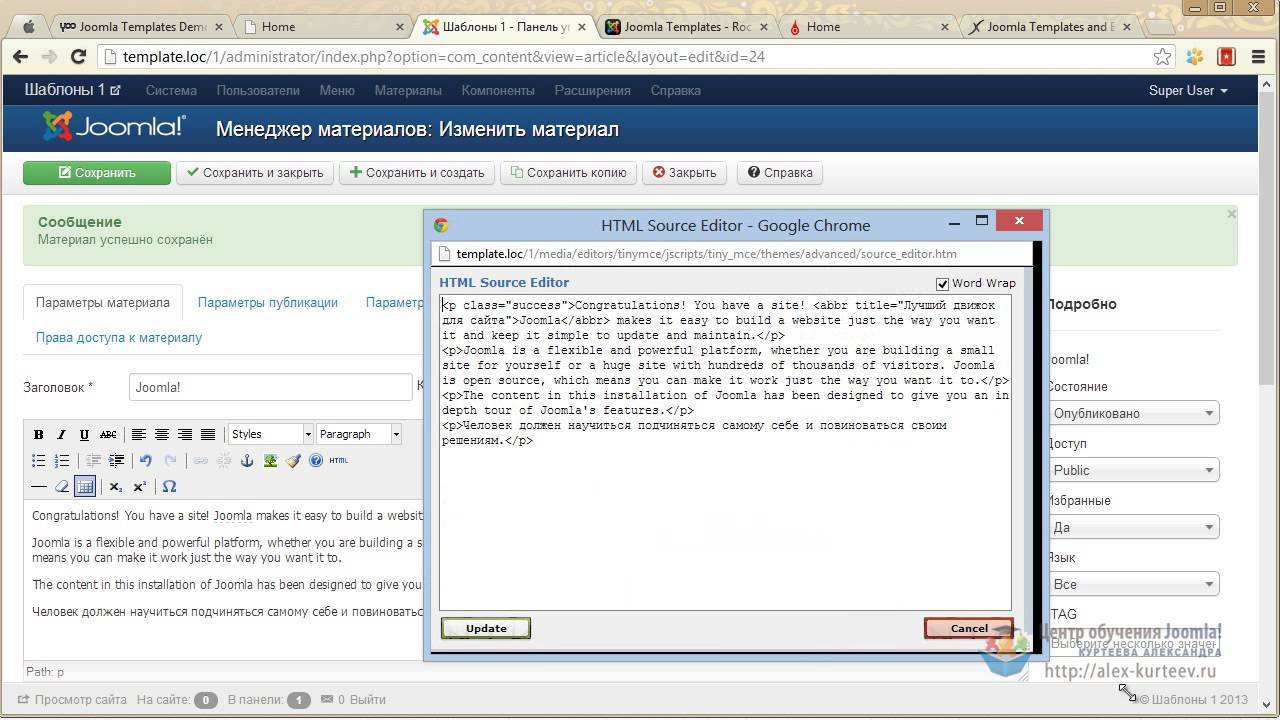The image size is (1280, 720).
Task: Open the Пользователи menu
Action: pos(258,90)
